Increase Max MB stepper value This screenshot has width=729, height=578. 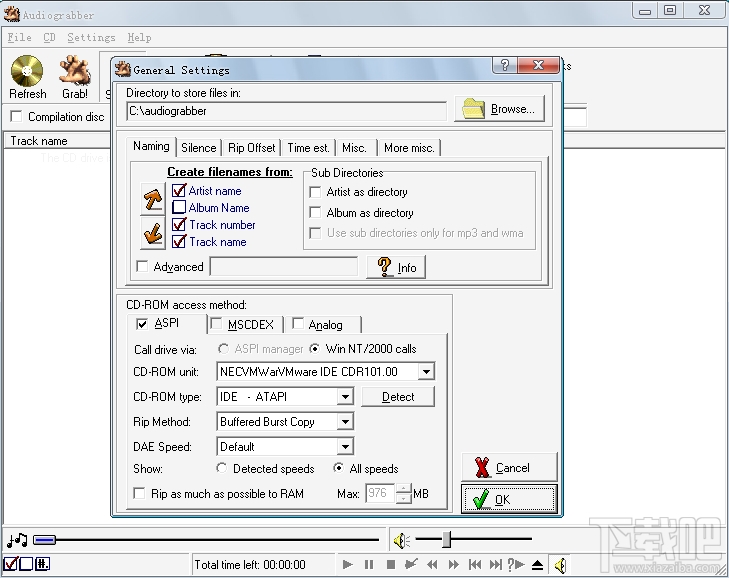[404, 489]
